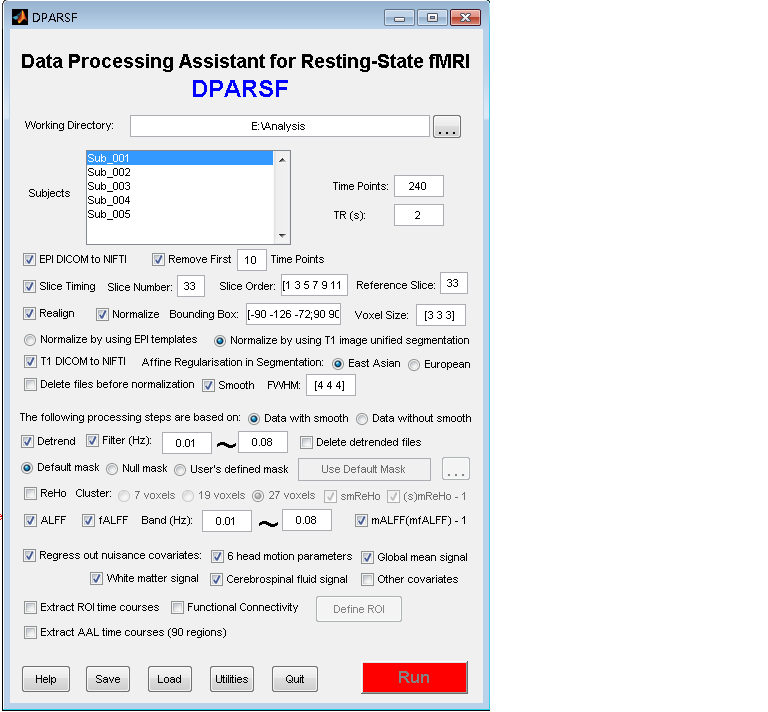Enable Extract ROI time courses
This screenshot has height=712, width=768.
click(30, 608)
